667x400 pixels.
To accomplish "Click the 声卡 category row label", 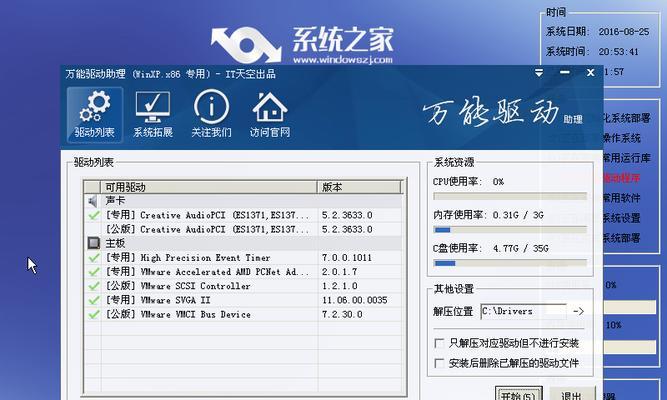I will (115, 201).
